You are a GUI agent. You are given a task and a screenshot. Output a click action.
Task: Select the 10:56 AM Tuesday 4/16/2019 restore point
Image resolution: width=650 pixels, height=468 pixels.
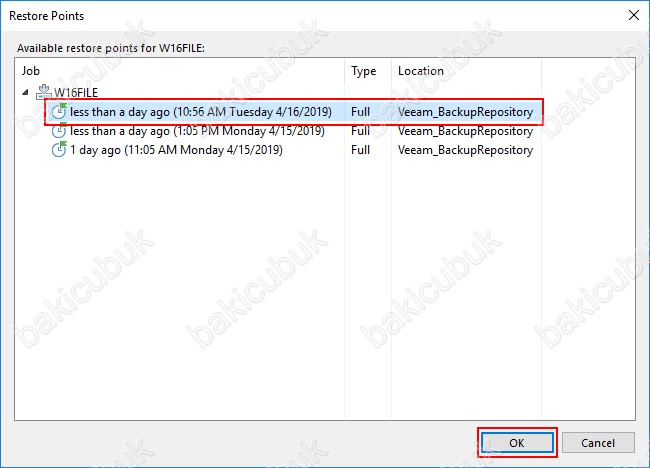click(200, 112)
